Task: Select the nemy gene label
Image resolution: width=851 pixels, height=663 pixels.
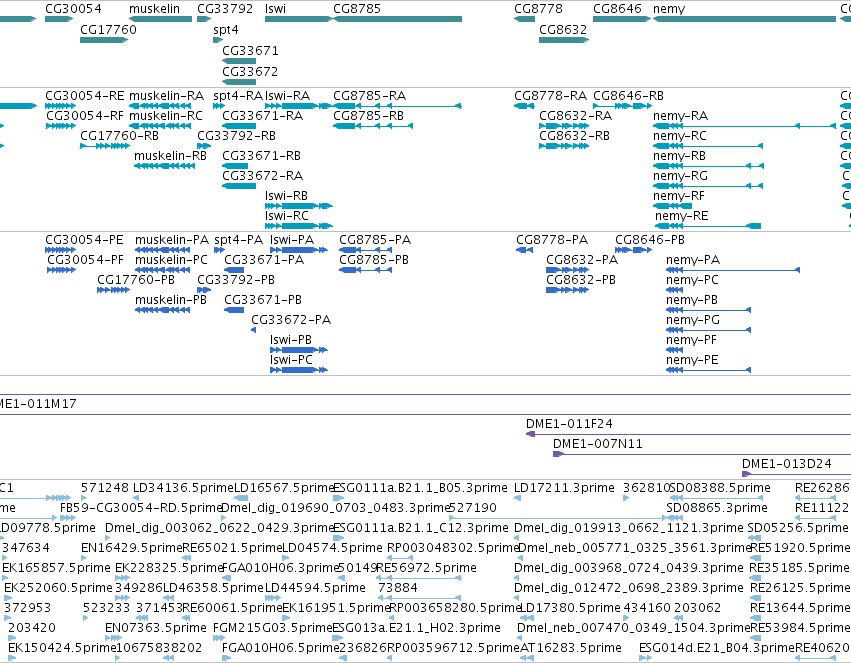Action: pos(669,9)
